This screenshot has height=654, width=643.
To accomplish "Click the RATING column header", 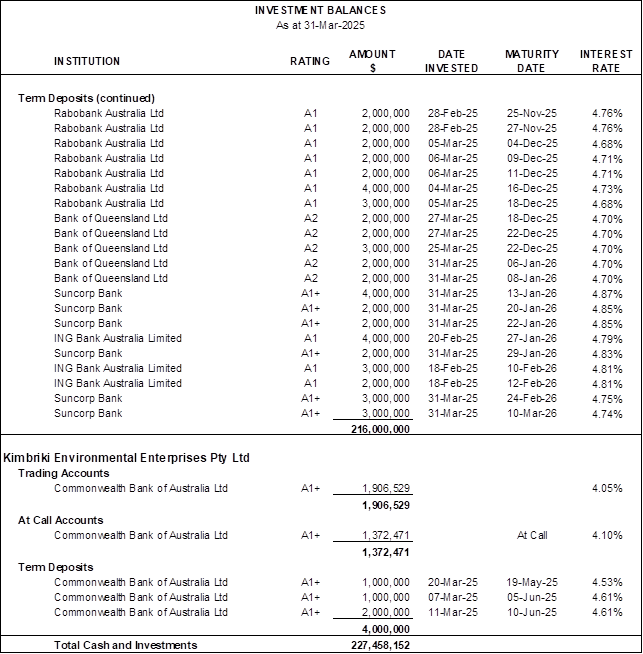I will click(310, 61).
